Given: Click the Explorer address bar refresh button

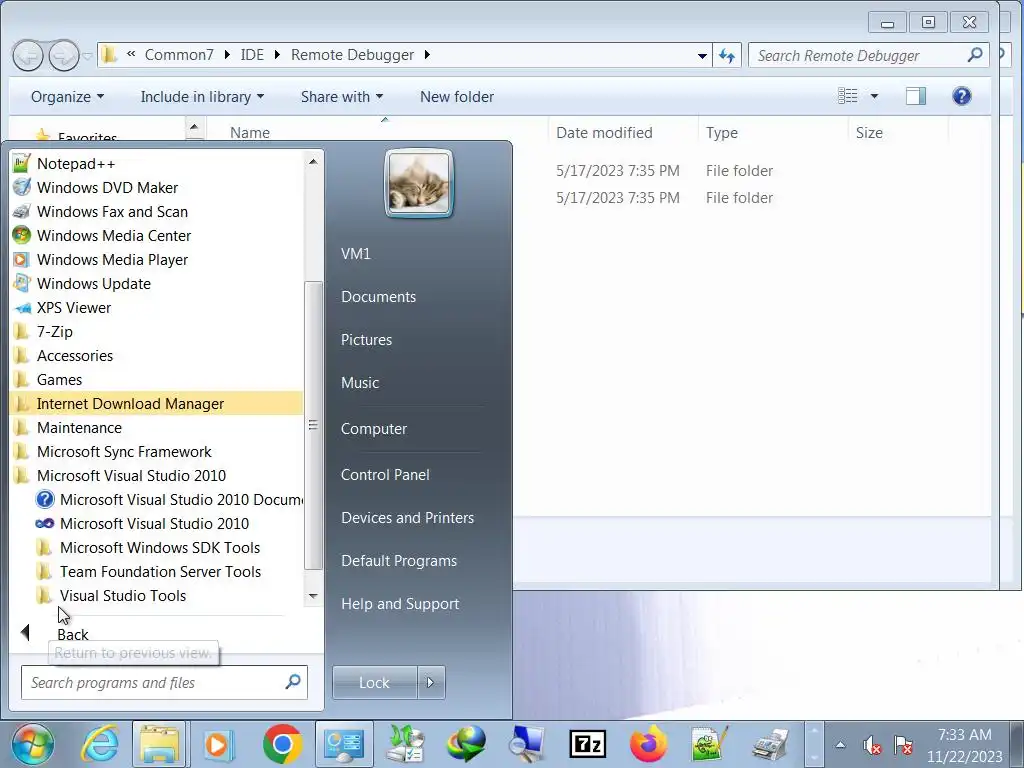Looking at the screenshot, I should (727, 56).
